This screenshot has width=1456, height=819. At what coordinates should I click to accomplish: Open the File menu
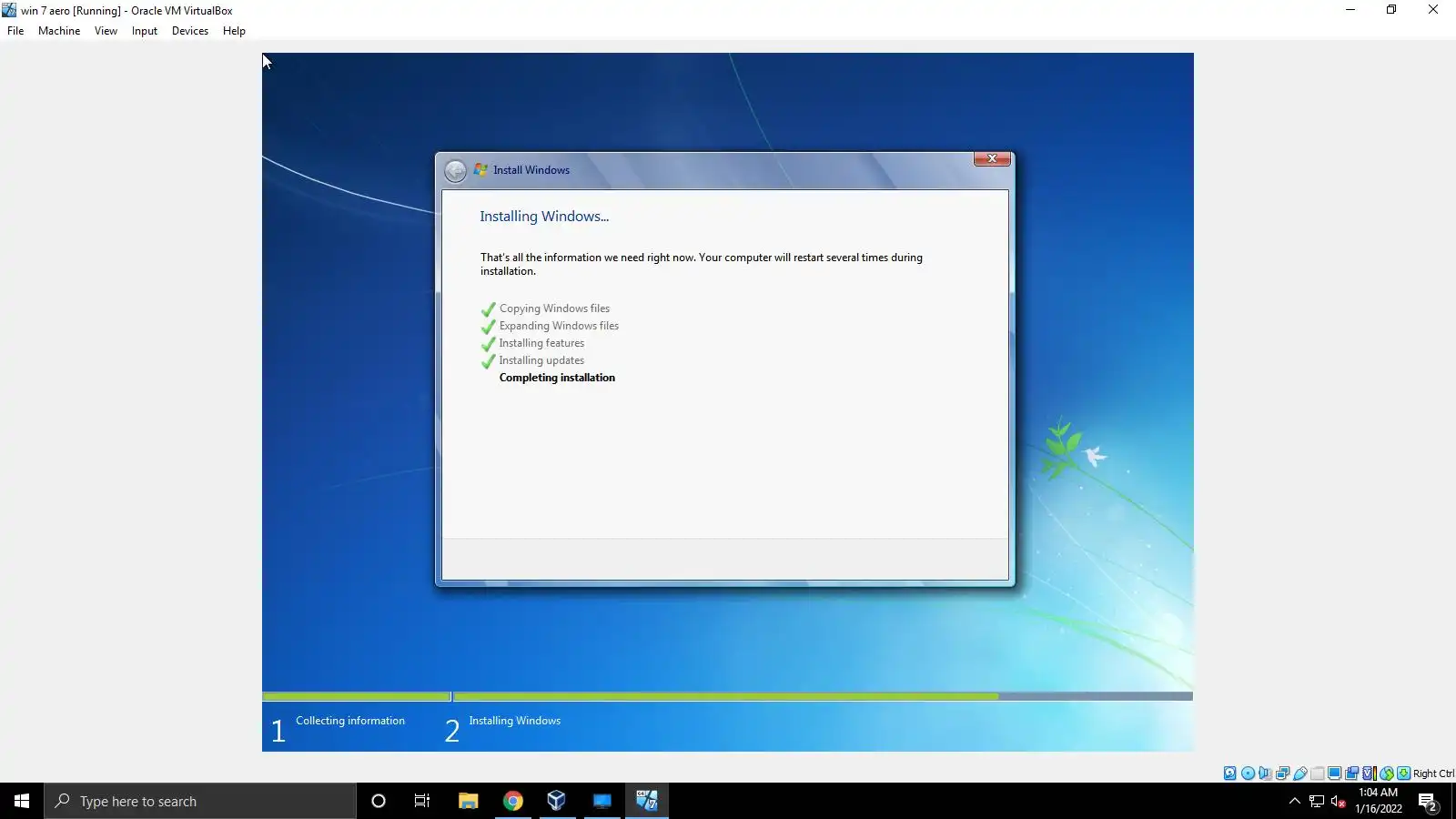point(15,31)
